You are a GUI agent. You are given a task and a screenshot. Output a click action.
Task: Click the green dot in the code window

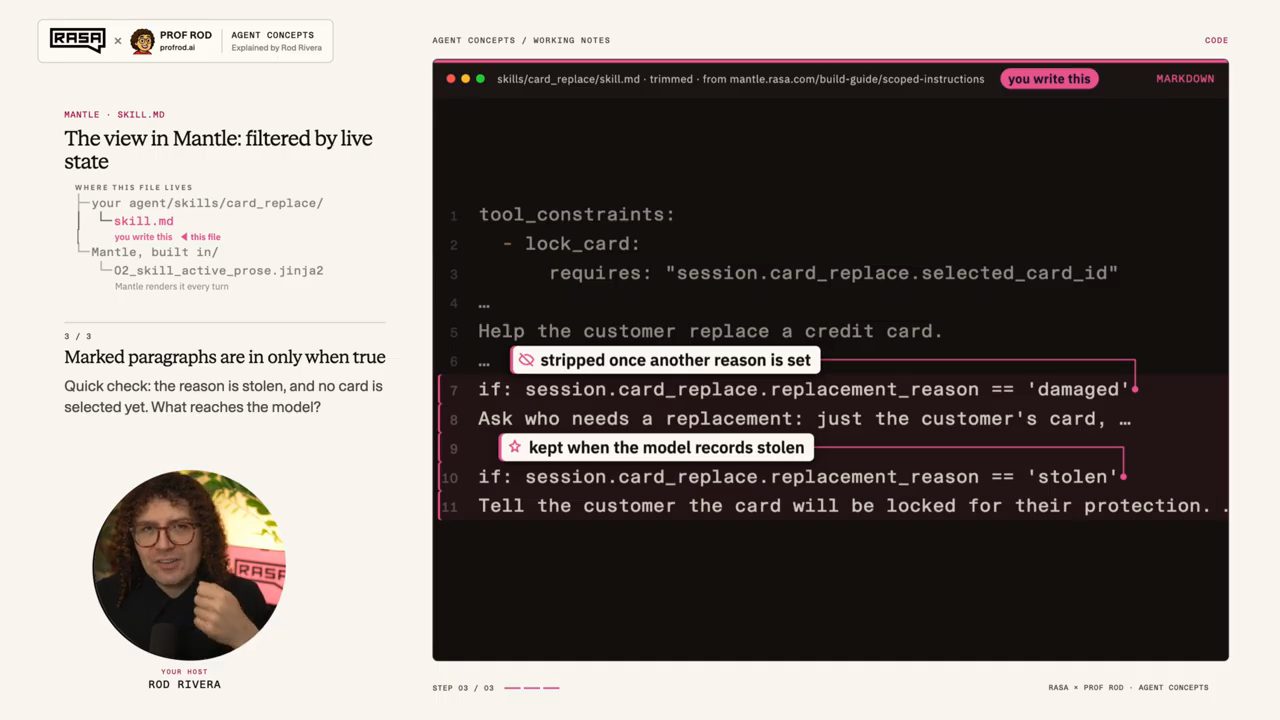(x=481, y=79)
